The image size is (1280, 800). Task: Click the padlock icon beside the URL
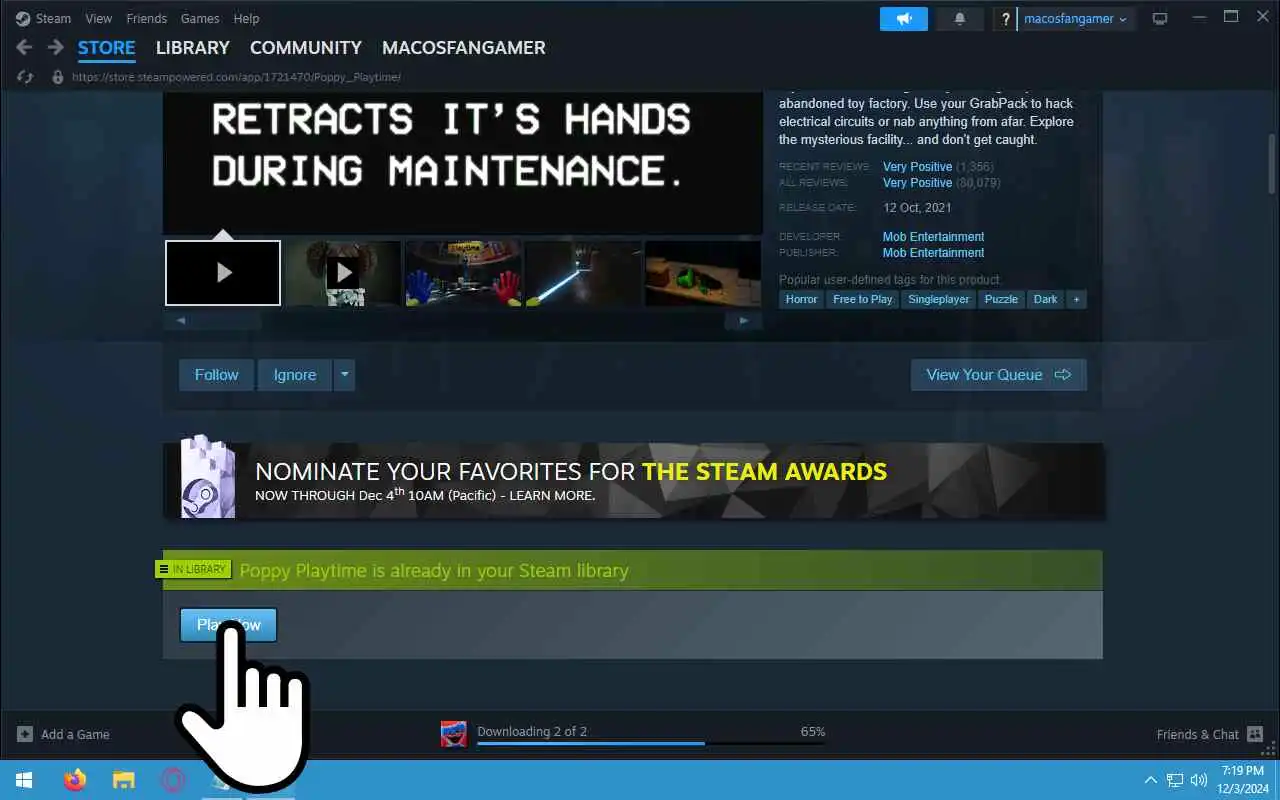(x=57, y=77)
